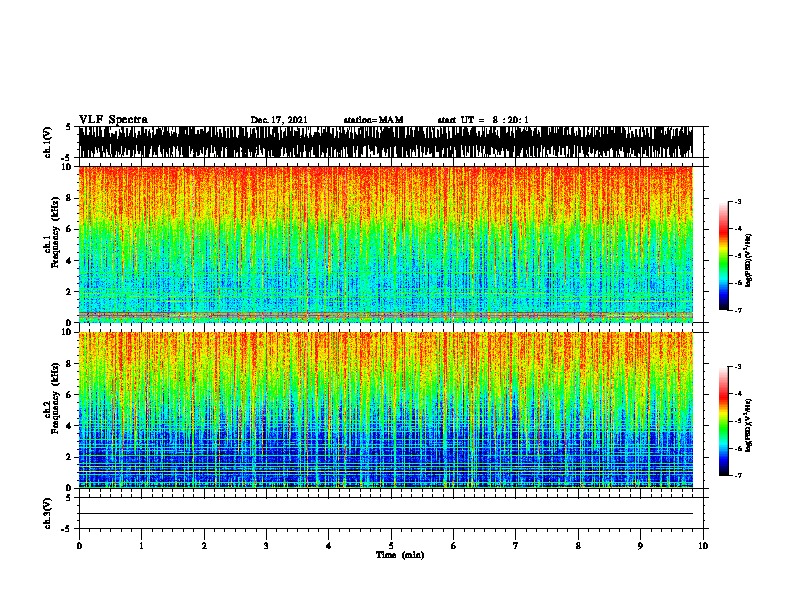Viewport: 792px width, 612px height.
Task: Click the "start UT = 8:20:1" header text
Action: coord(483,120)
